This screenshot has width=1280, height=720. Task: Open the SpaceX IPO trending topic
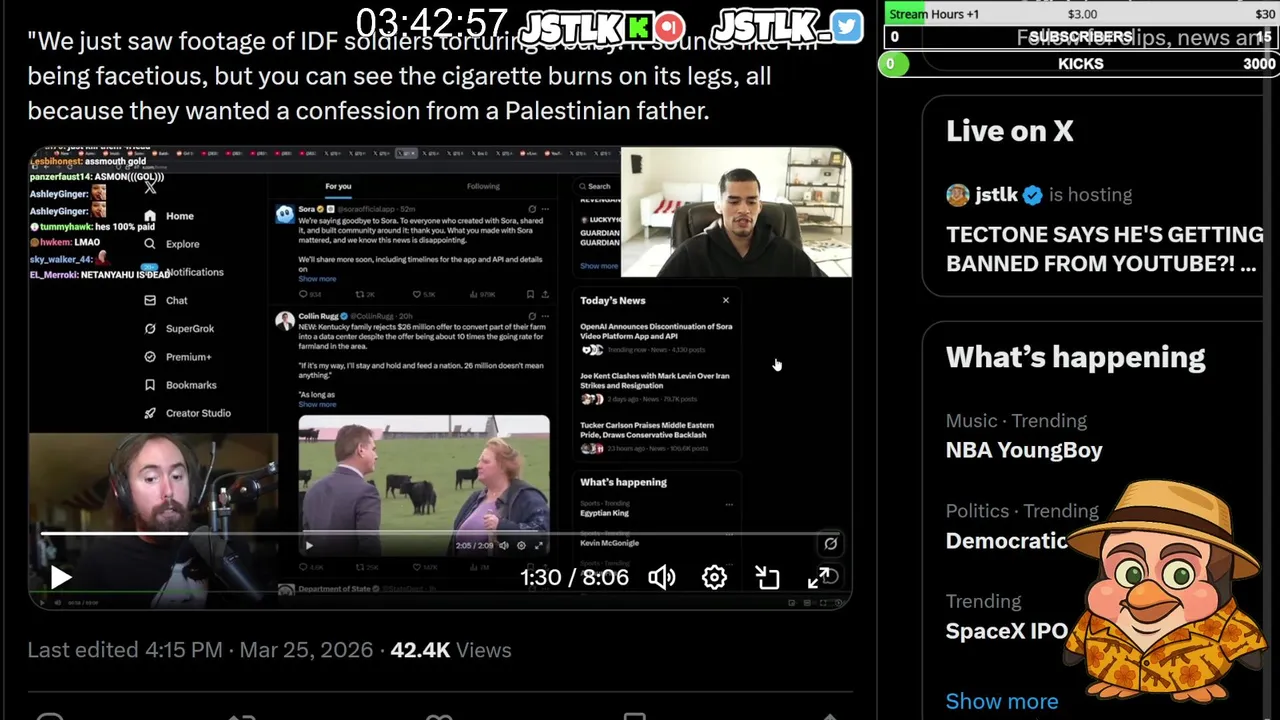pos(1007,631)
